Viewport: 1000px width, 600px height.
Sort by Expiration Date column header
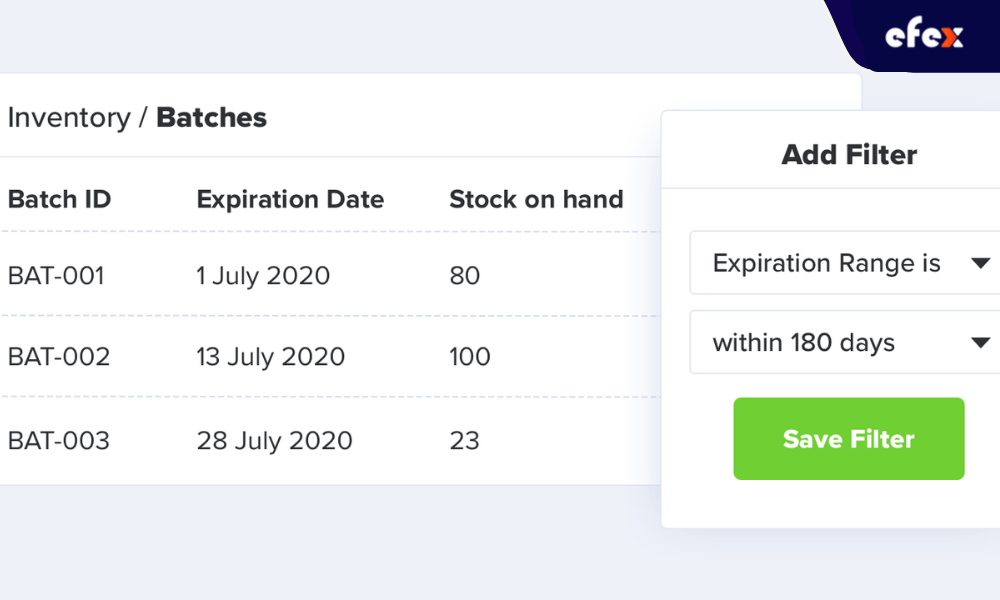coord(290,200)
